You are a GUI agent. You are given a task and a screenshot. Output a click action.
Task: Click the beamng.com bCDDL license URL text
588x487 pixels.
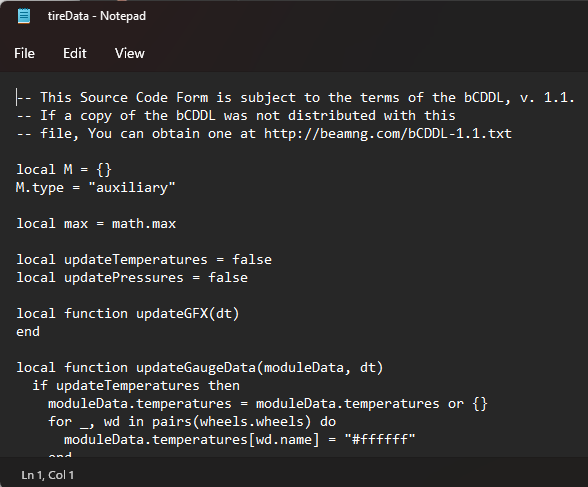pyautogui.click(x=388, y=133)
